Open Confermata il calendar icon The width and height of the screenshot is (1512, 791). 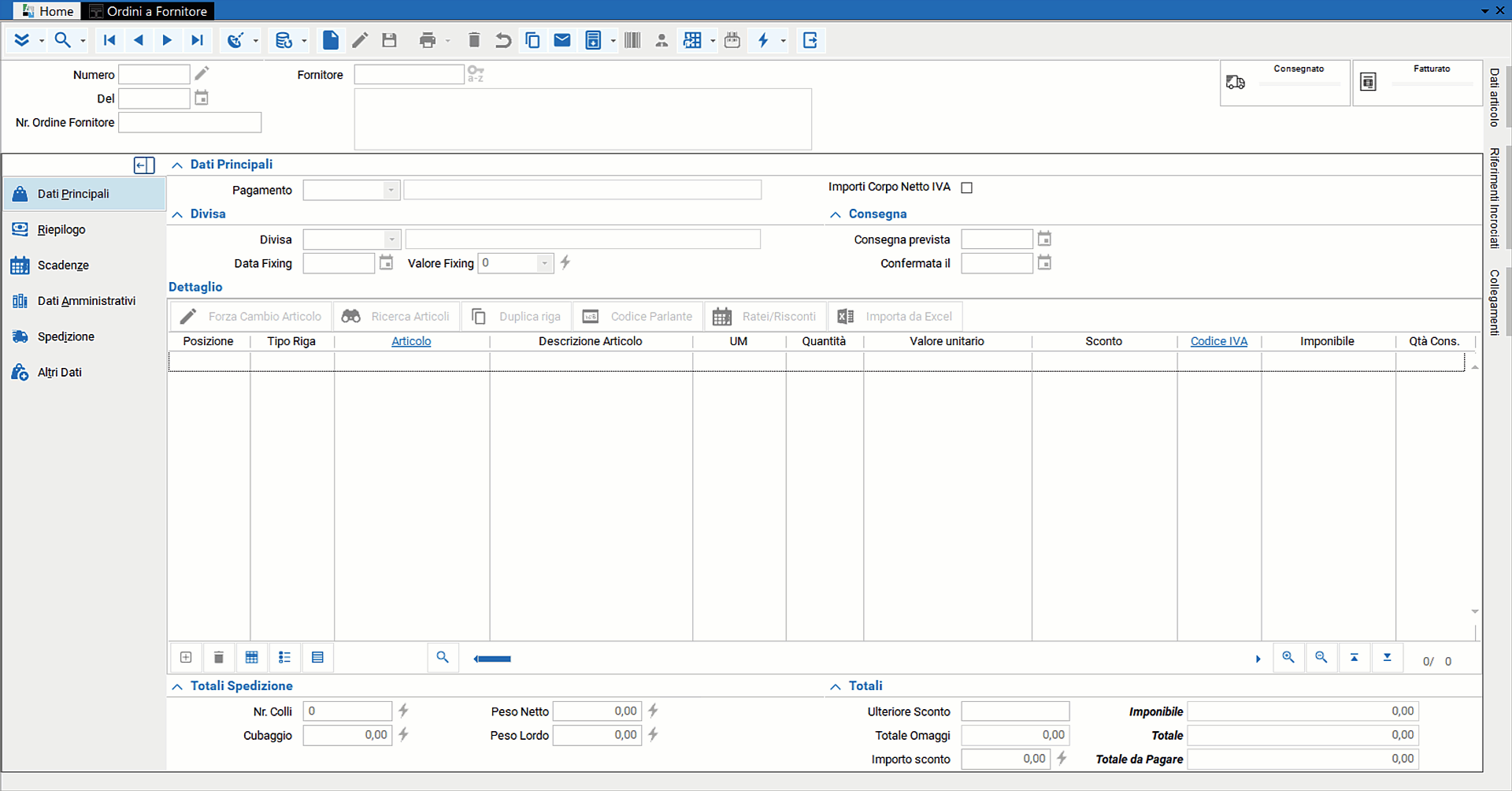1044,262
